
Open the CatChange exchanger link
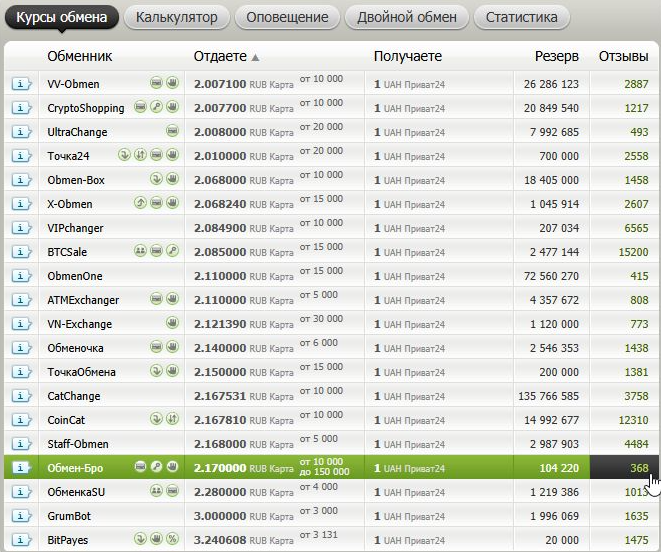point(74,396)
